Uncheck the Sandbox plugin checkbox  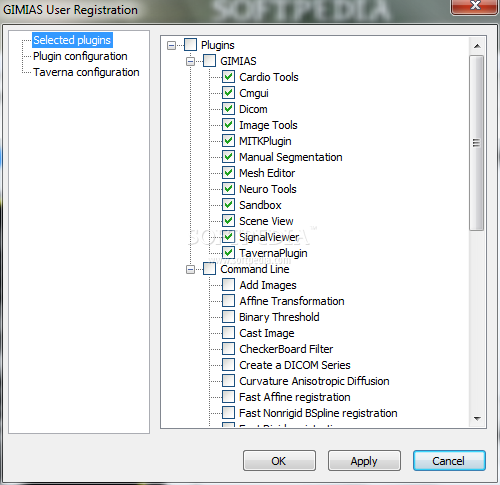pos(228,205)
